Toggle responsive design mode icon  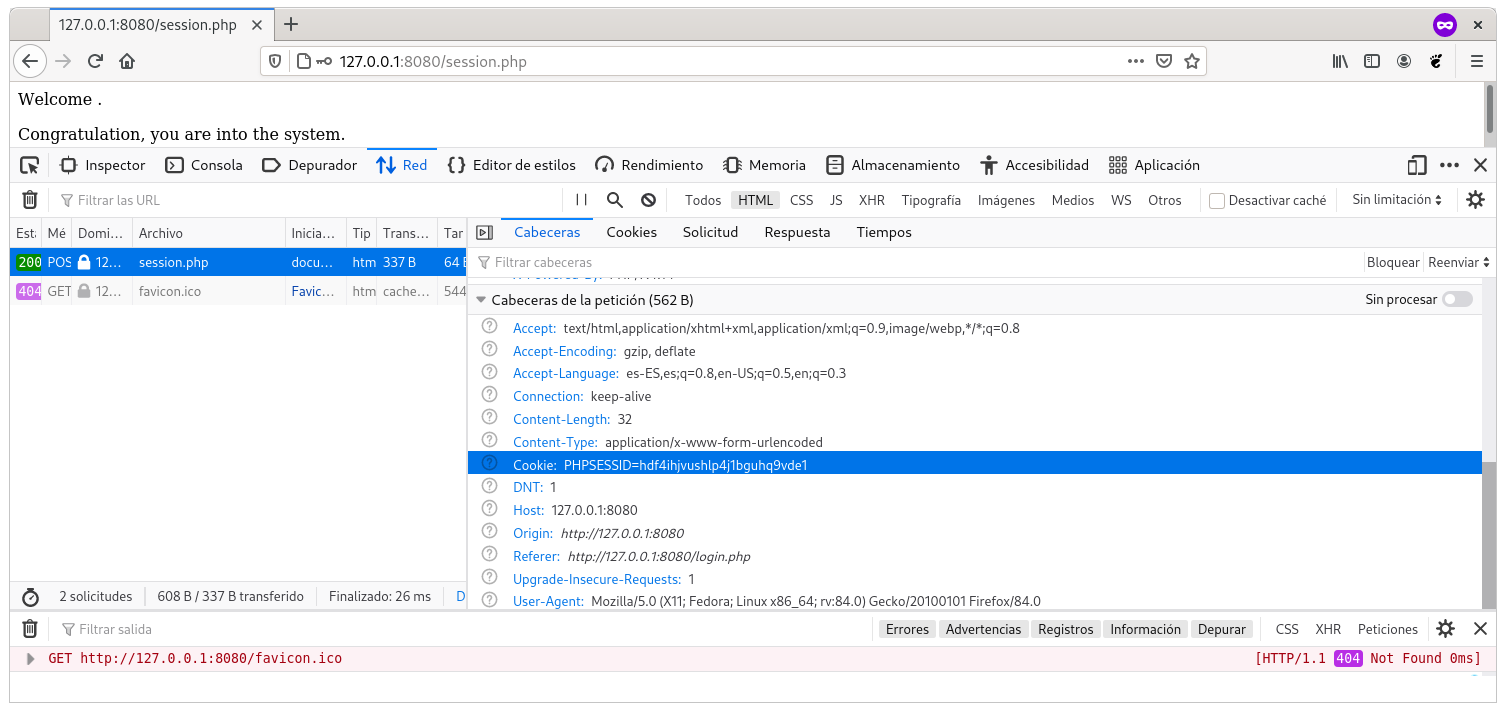[x=1417, y=165]
